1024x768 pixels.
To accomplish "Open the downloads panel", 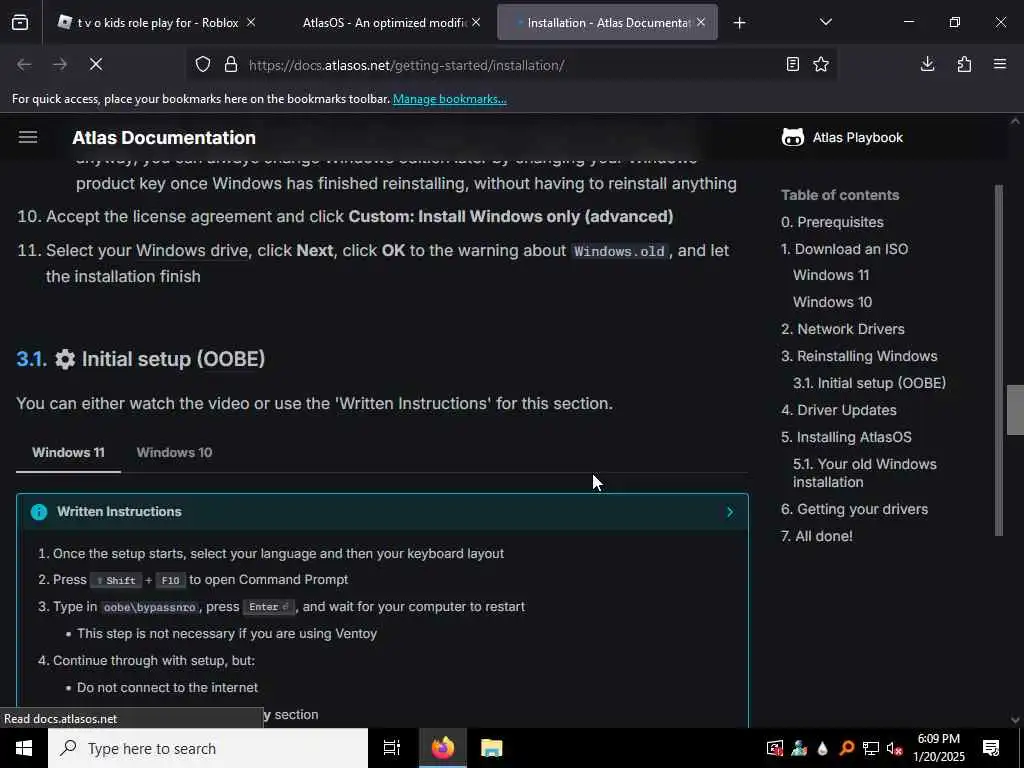I will click(927, 64).
